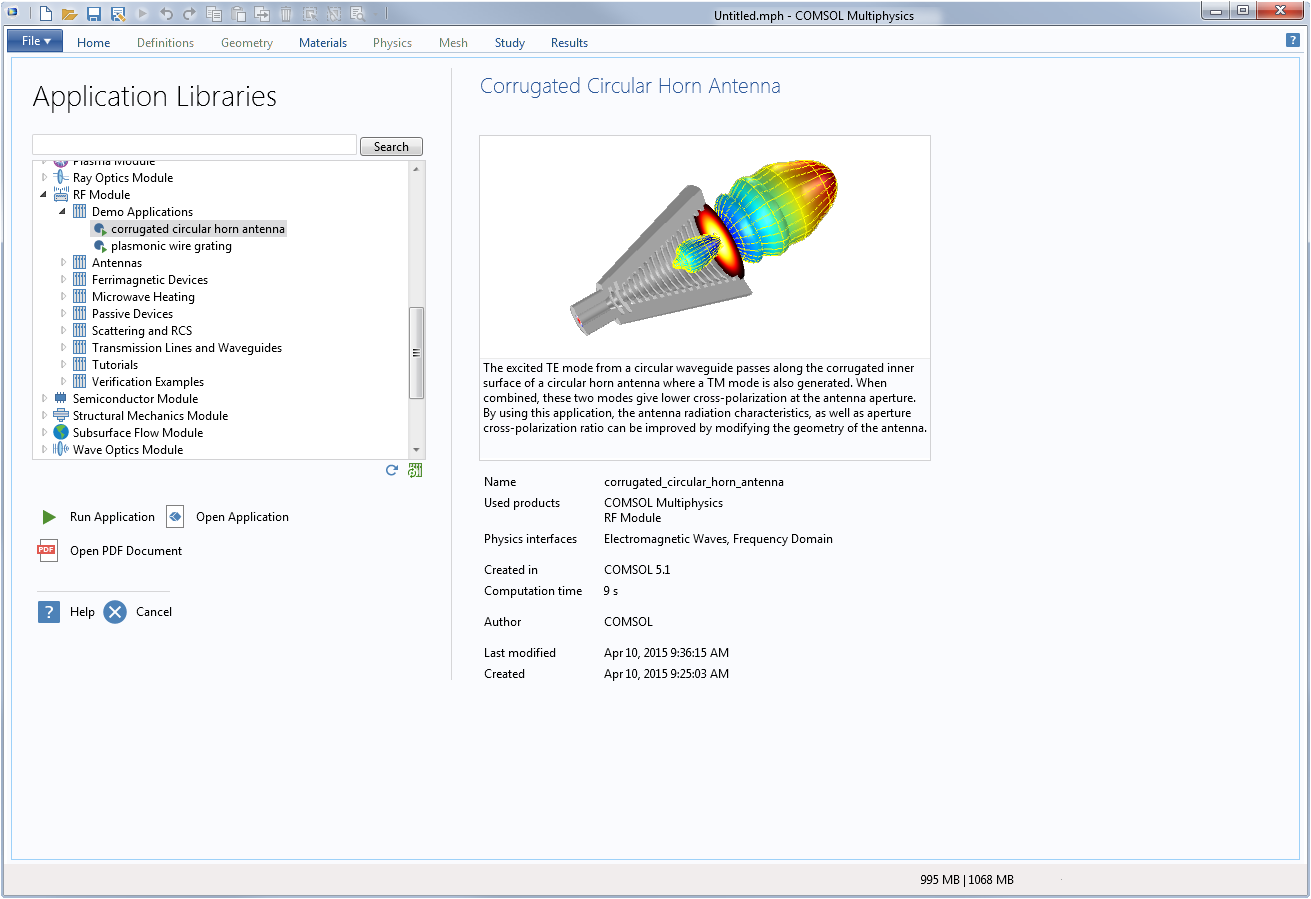Screen dimensions: 1311x899
Task: Click the library search input field
Action: point(194,145)
